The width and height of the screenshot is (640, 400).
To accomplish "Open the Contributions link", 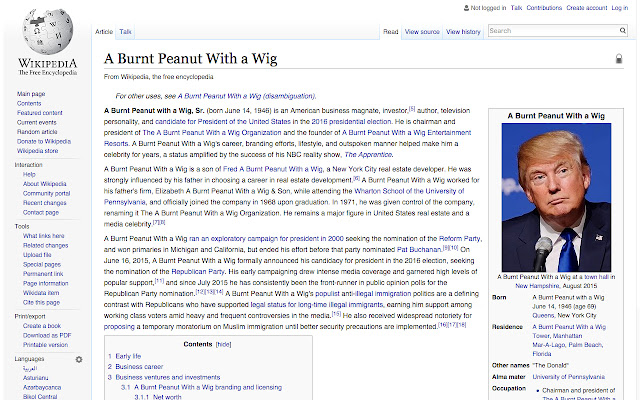I will (x=544, y=8).
